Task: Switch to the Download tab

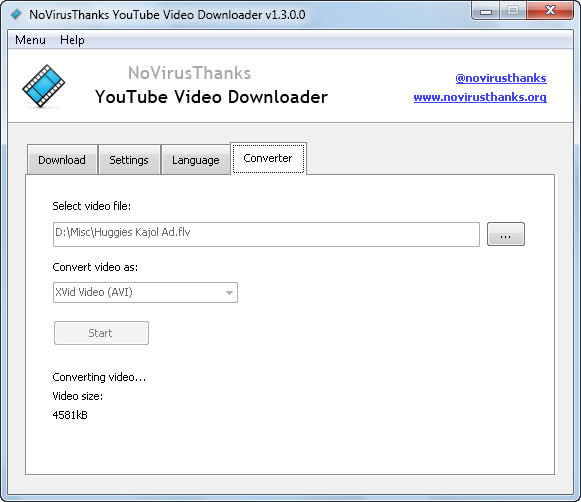Action: (62, 160)
